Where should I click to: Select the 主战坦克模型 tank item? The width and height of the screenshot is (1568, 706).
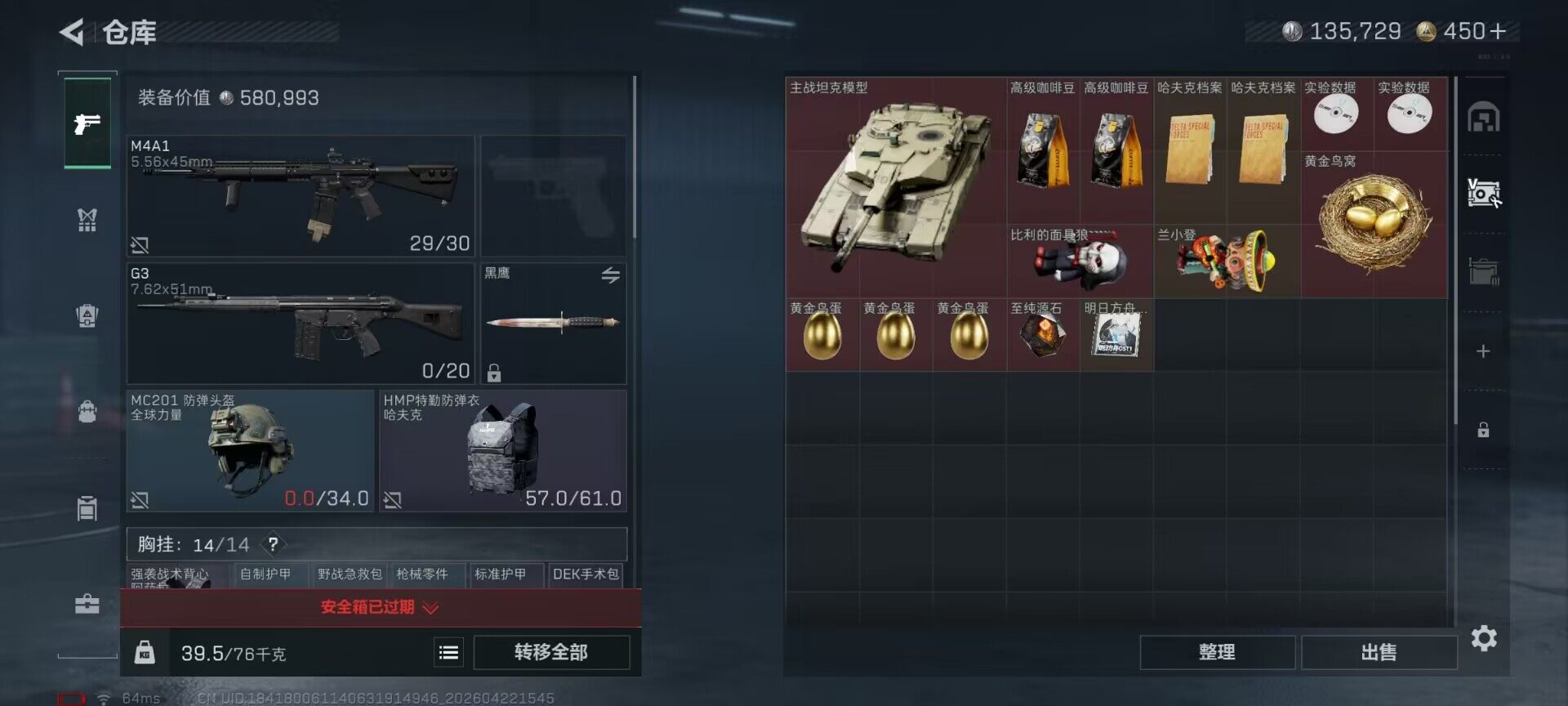coord(896,187)
